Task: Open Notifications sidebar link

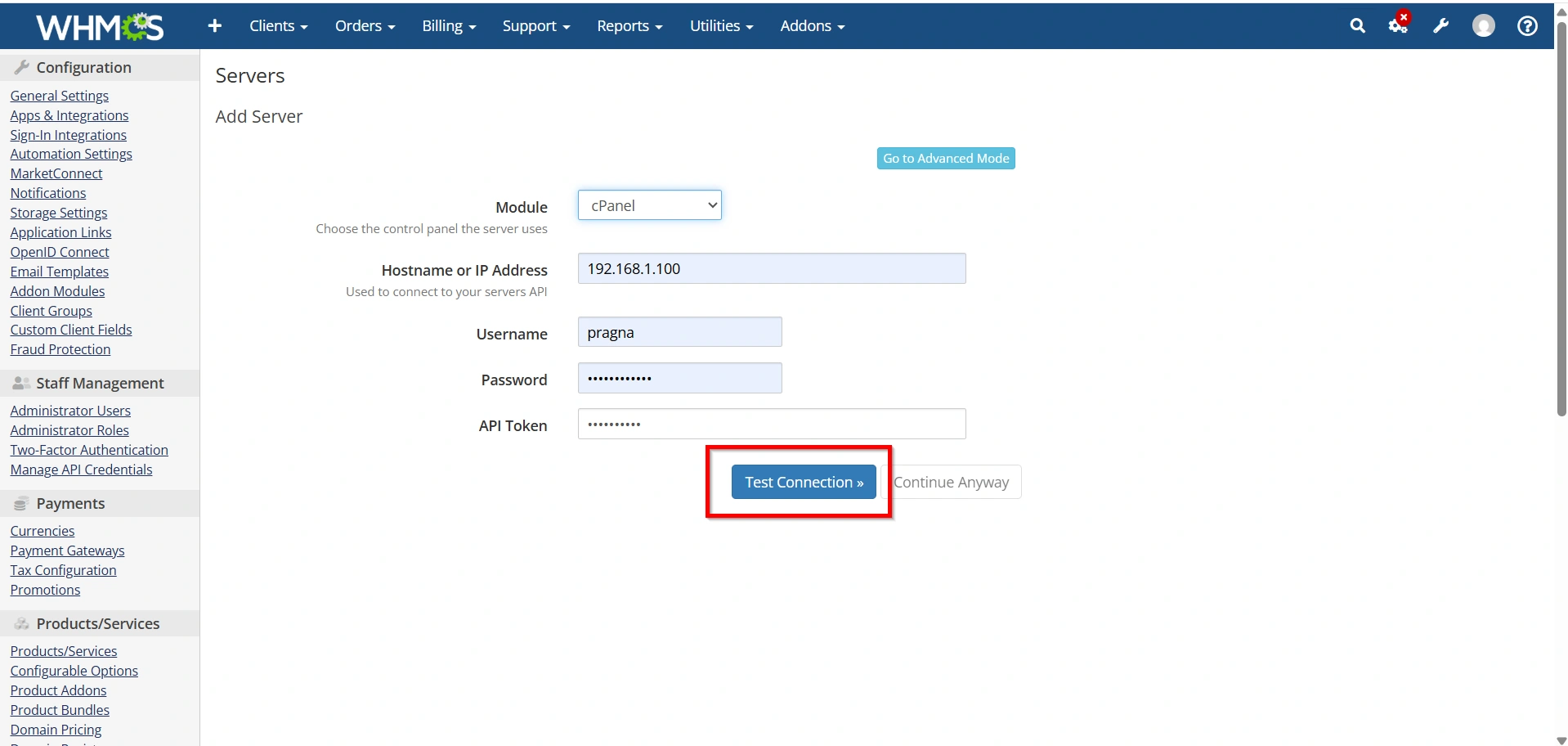Action: [48, 194]
